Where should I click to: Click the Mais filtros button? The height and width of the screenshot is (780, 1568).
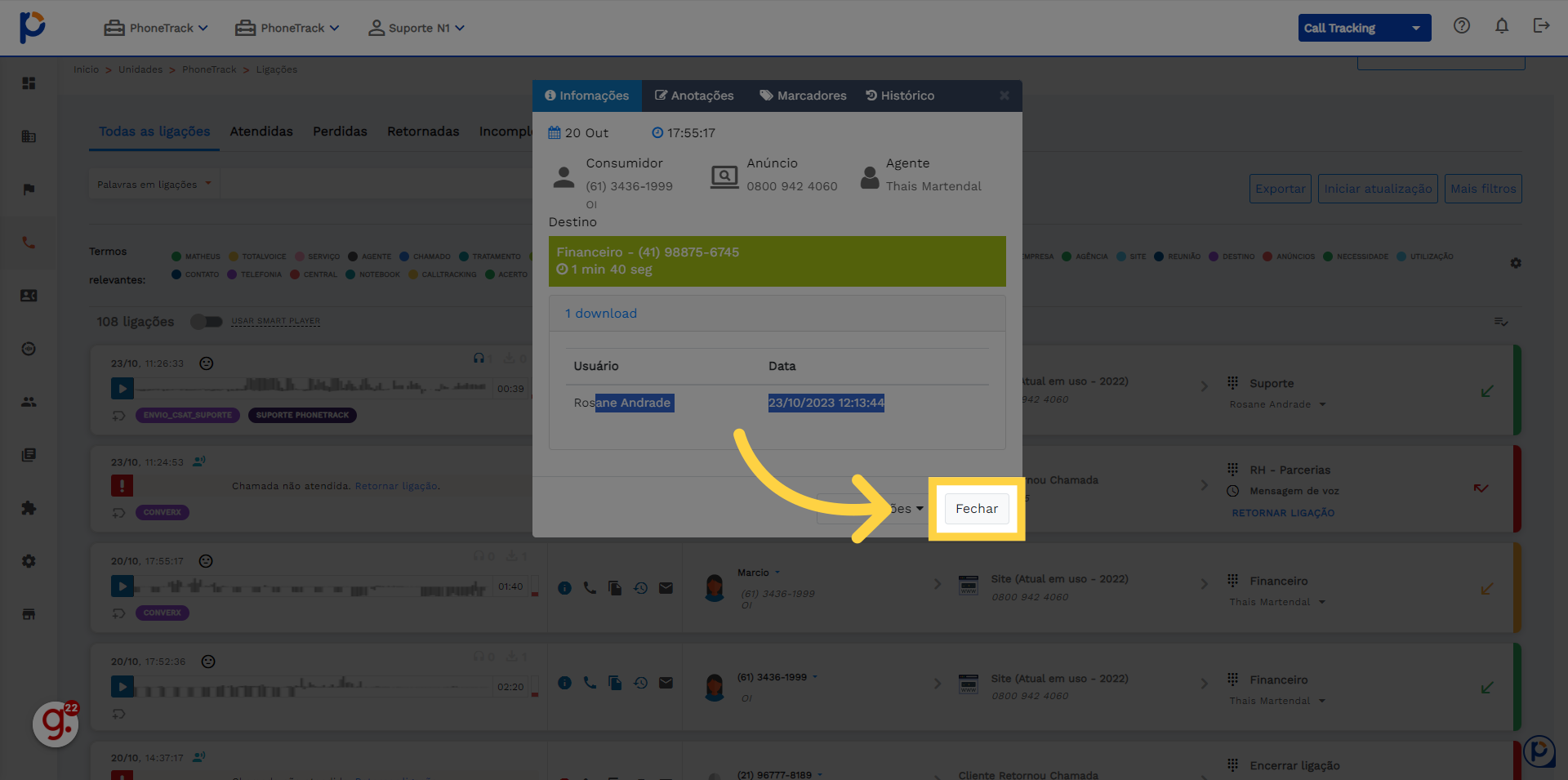point(1483,189)
